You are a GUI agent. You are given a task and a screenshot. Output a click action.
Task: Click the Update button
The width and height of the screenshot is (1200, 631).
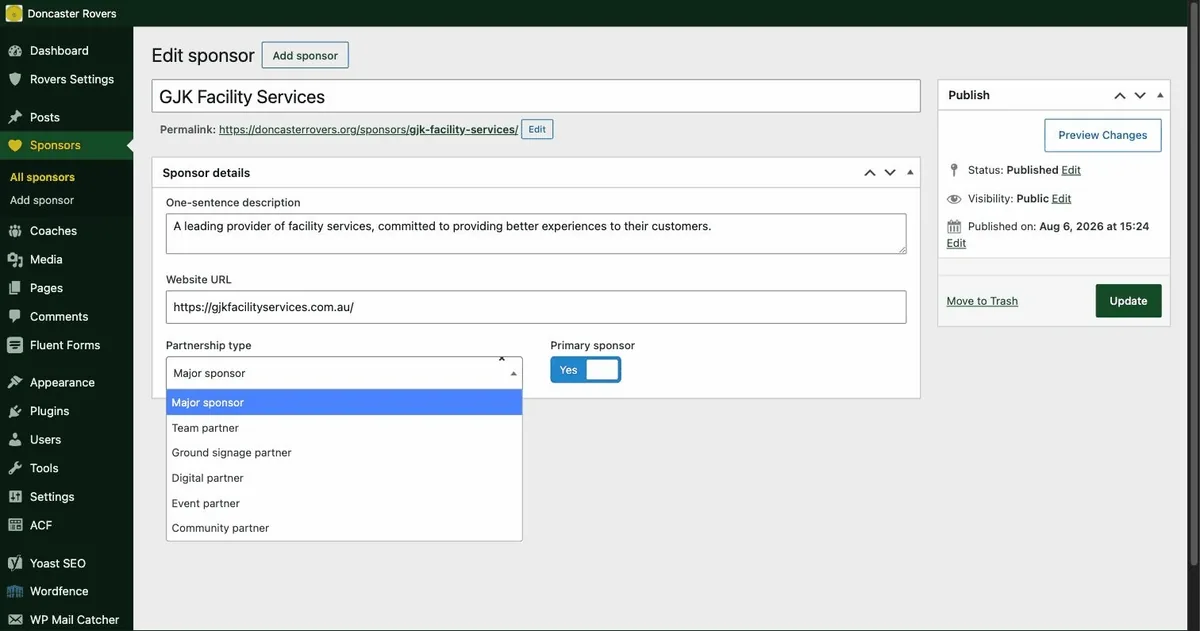1128,301
